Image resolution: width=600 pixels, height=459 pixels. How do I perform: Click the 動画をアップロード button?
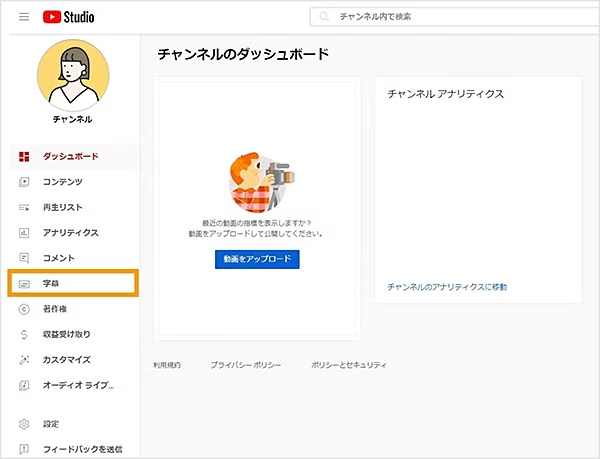[257, 259]
